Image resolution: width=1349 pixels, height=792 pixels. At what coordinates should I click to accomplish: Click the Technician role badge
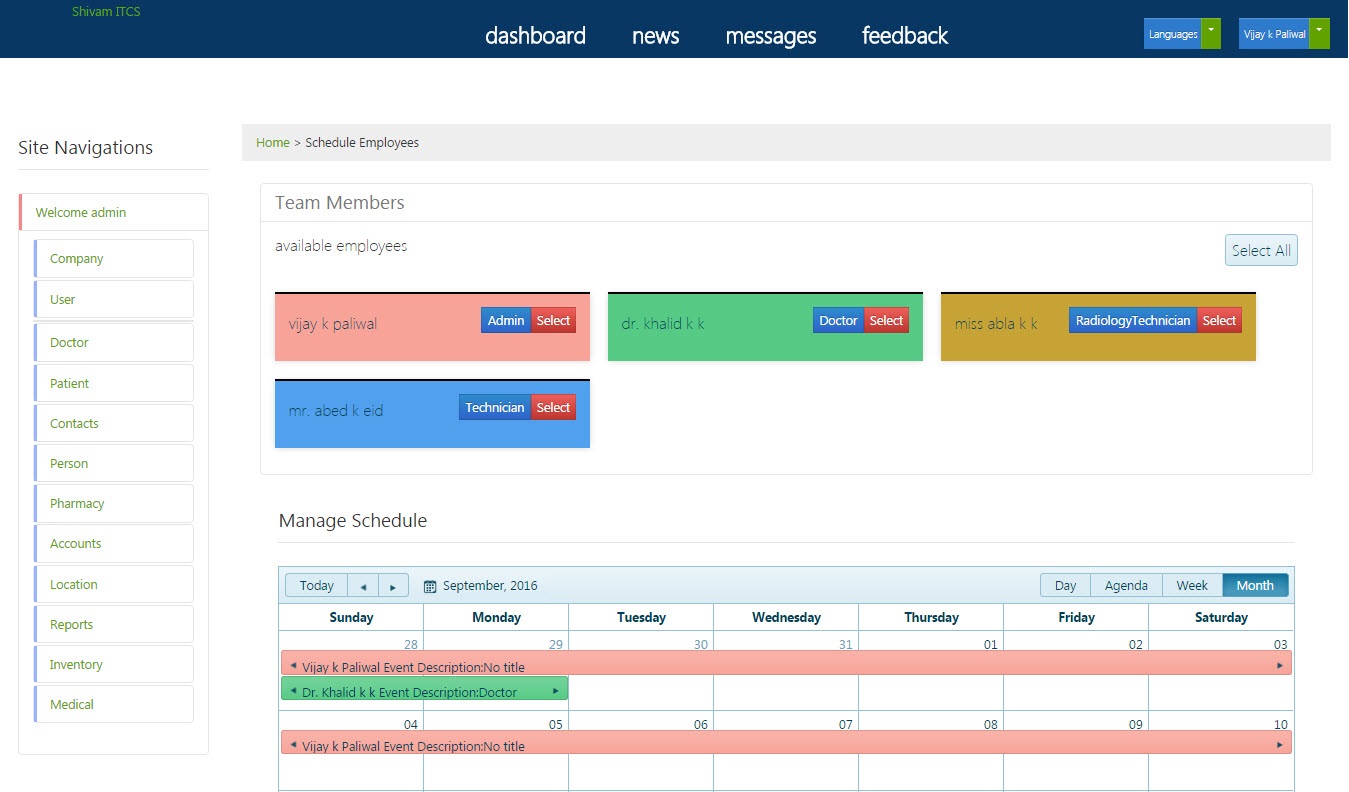[x=495, y=408]
